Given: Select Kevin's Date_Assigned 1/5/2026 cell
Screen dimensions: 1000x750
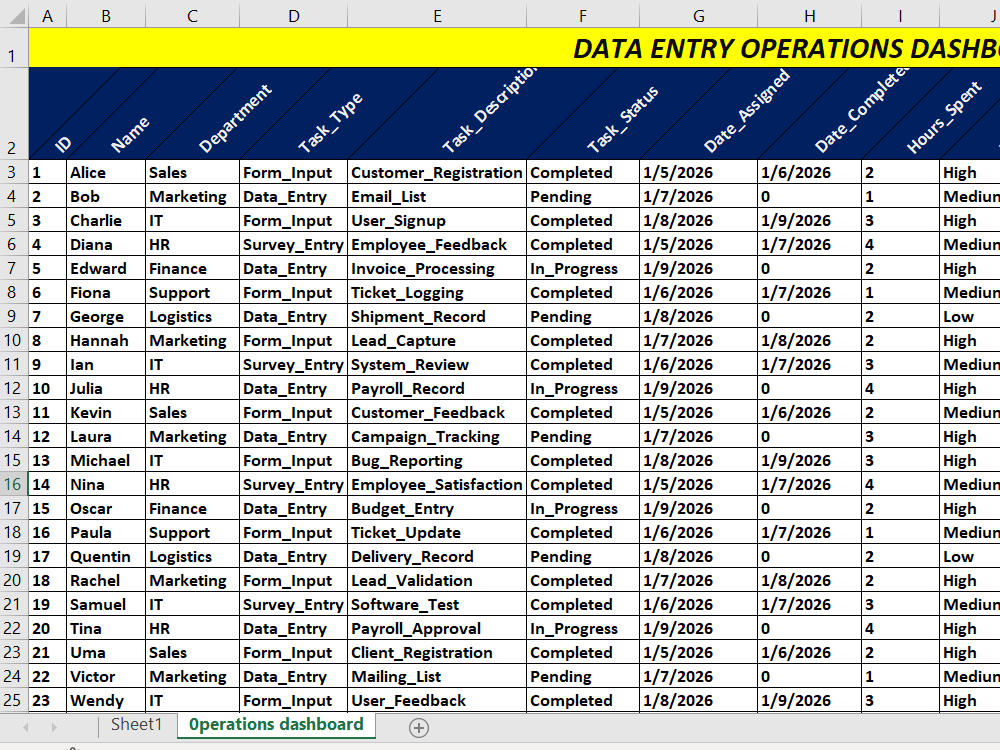Looking at the screenshot, I should (x=698, y=413).
